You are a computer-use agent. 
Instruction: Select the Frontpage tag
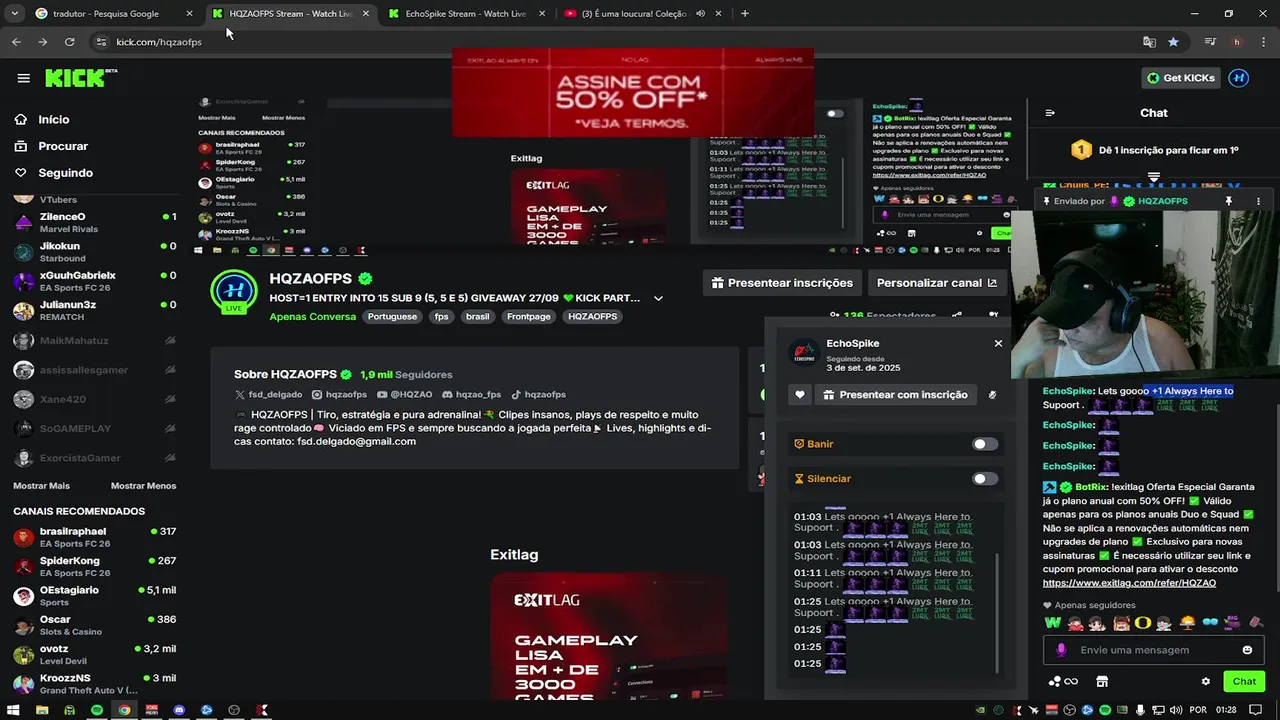point(529,316)
